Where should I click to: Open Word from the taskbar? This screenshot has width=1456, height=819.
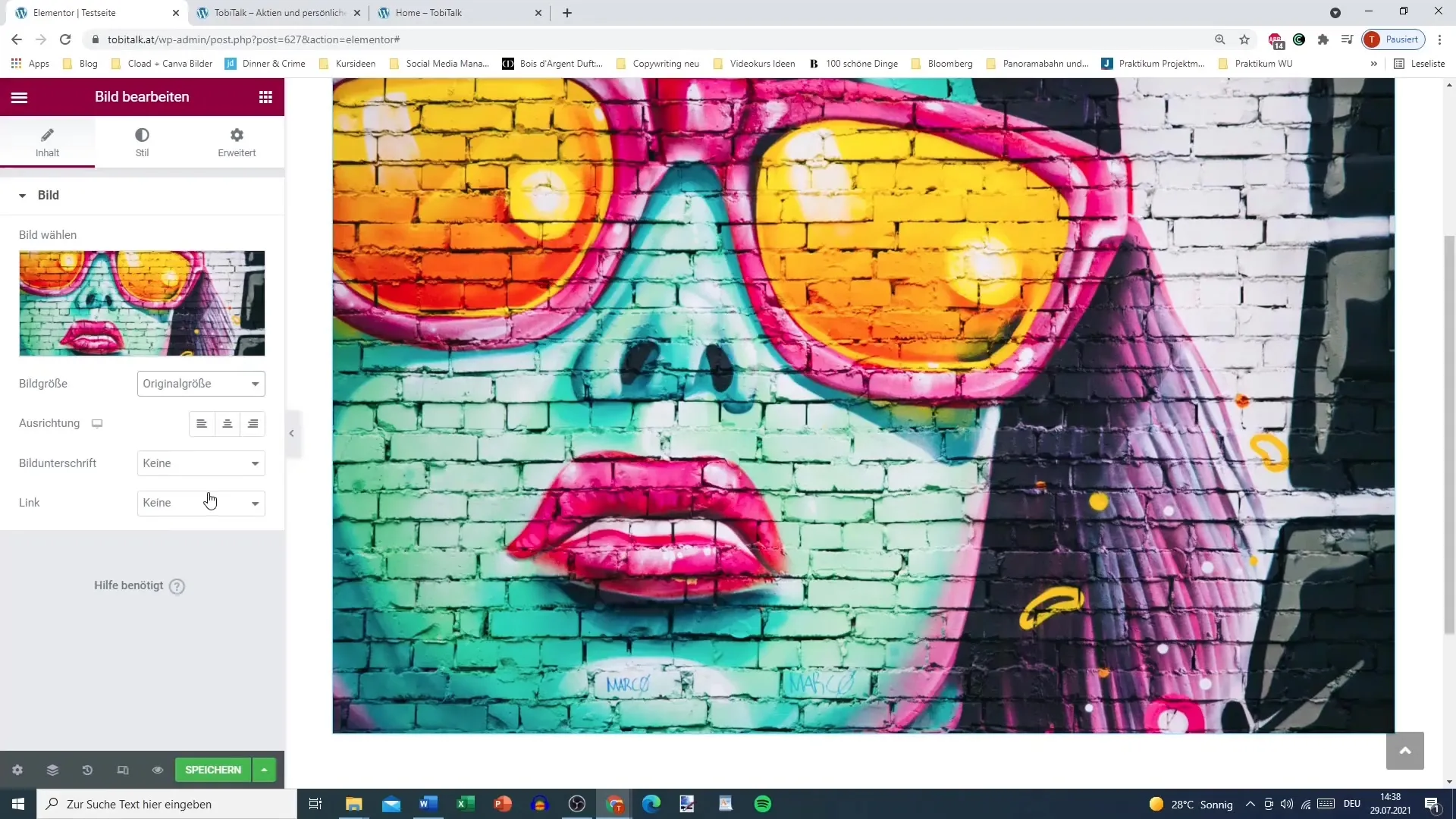pos(428,804)
